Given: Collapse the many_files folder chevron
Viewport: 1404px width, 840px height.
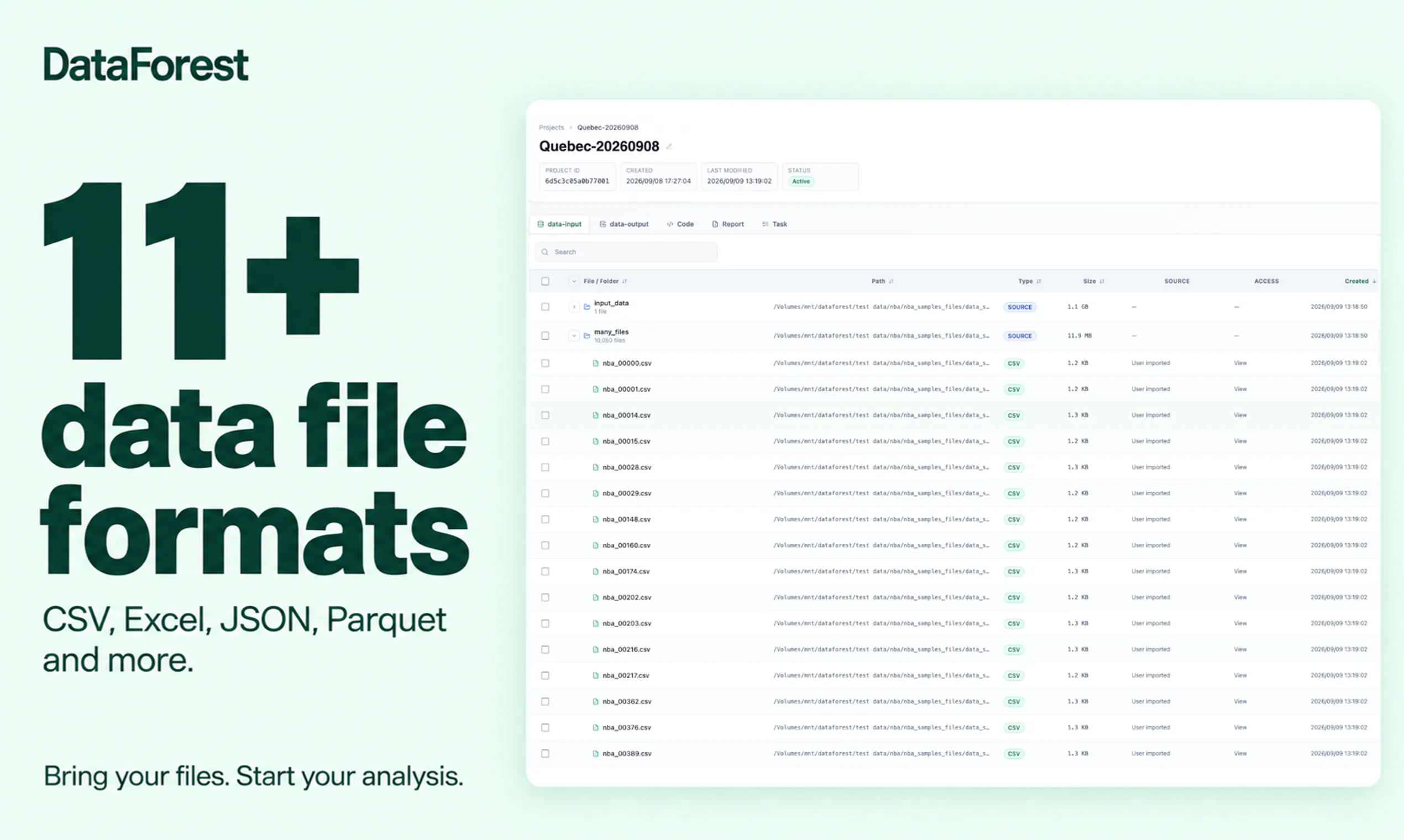Looking at the screenshot, I should [574, 335].
